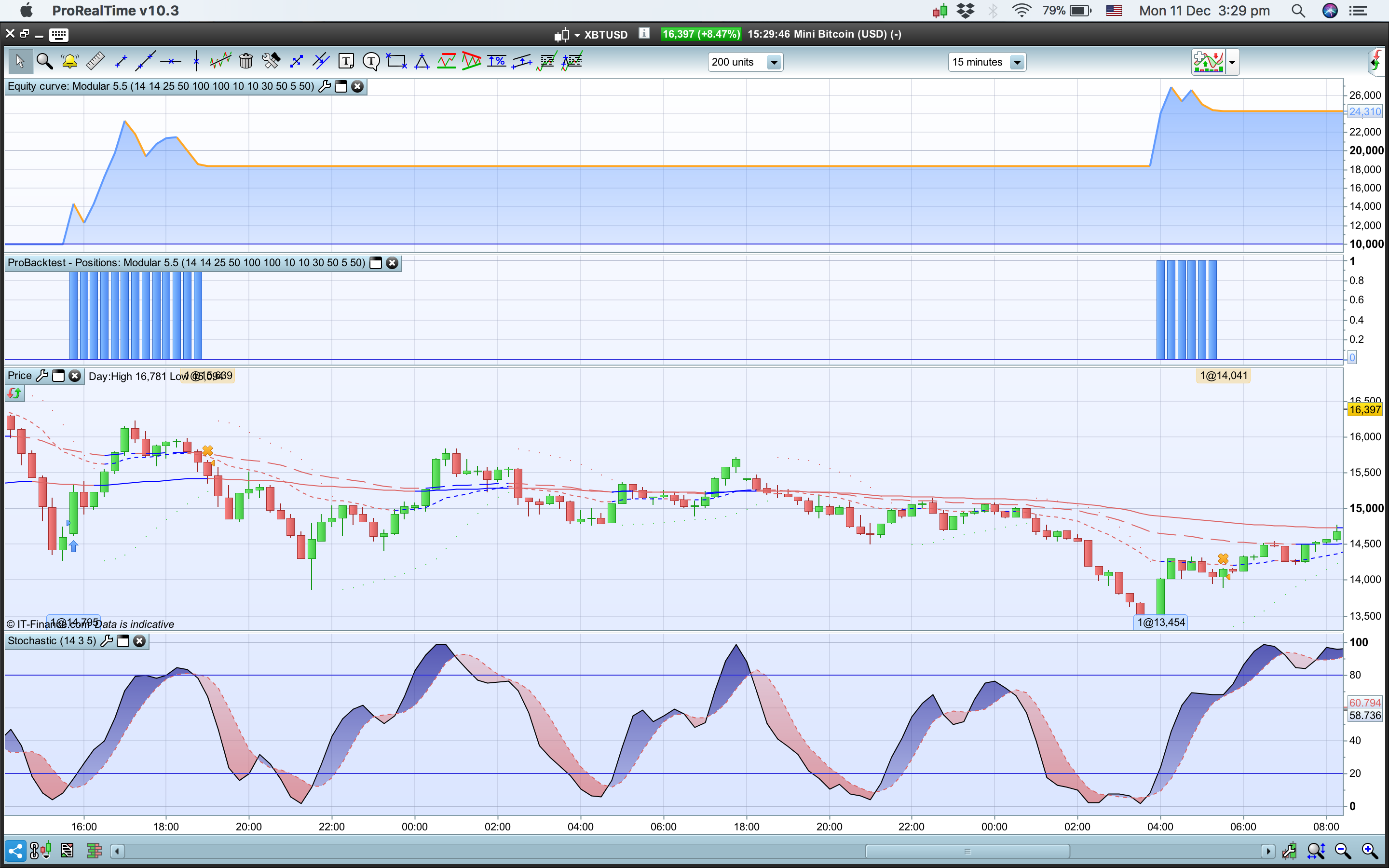Open Stochastic settings wrench
This screenshot has width=1389, height=868.
coord(107,641)
